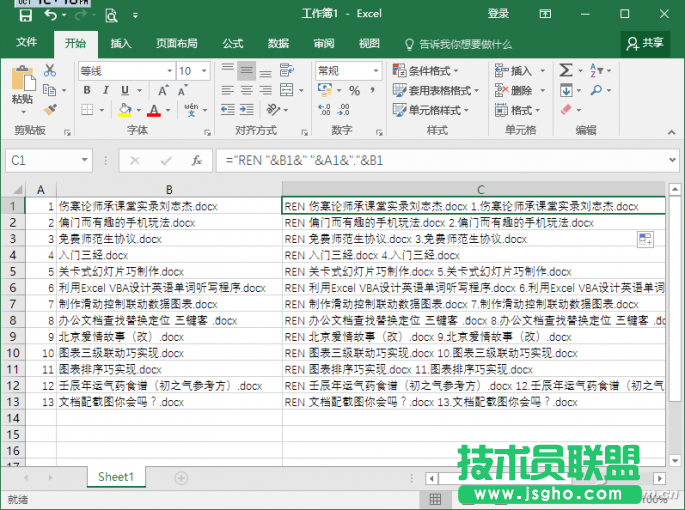Toggle bold formatting
The image size is (685, 510).
[x=87, y=91]
